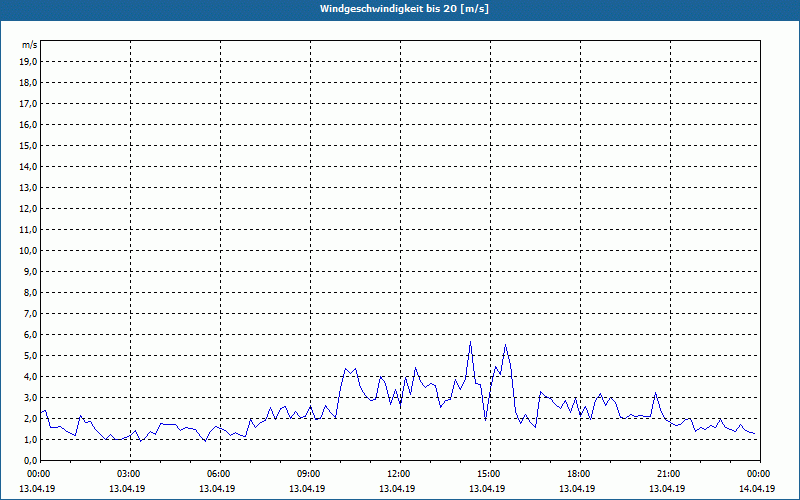Click the '14,0' y-axis value
The height and width of the screenshot is (500, 800).
(x=28, y=166)
